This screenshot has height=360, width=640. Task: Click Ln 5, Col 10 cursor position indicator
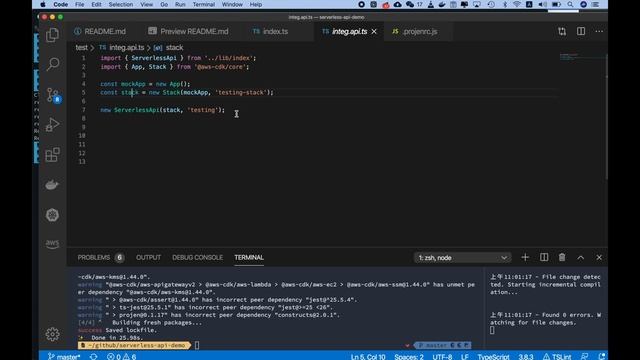click(368, 356)
